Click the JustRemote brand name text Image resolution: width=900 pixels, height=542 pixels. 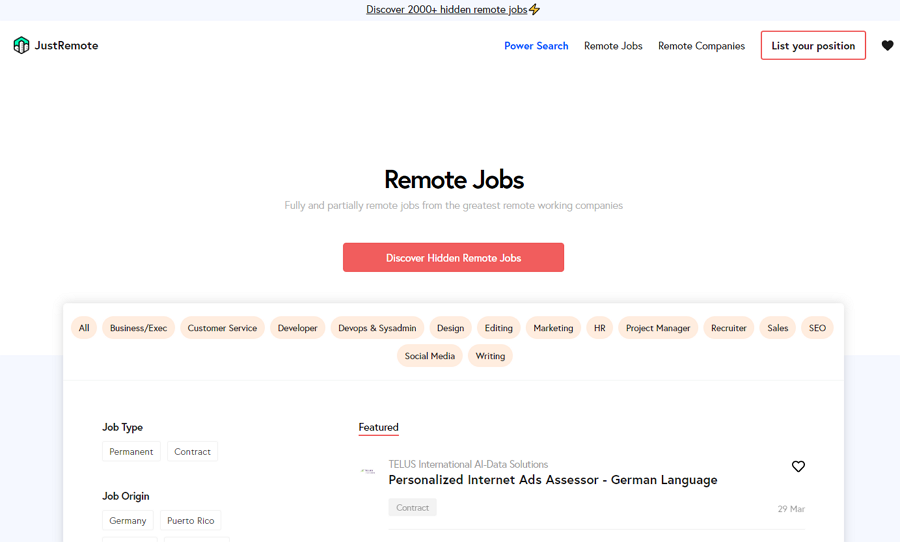tap(66, 45)
